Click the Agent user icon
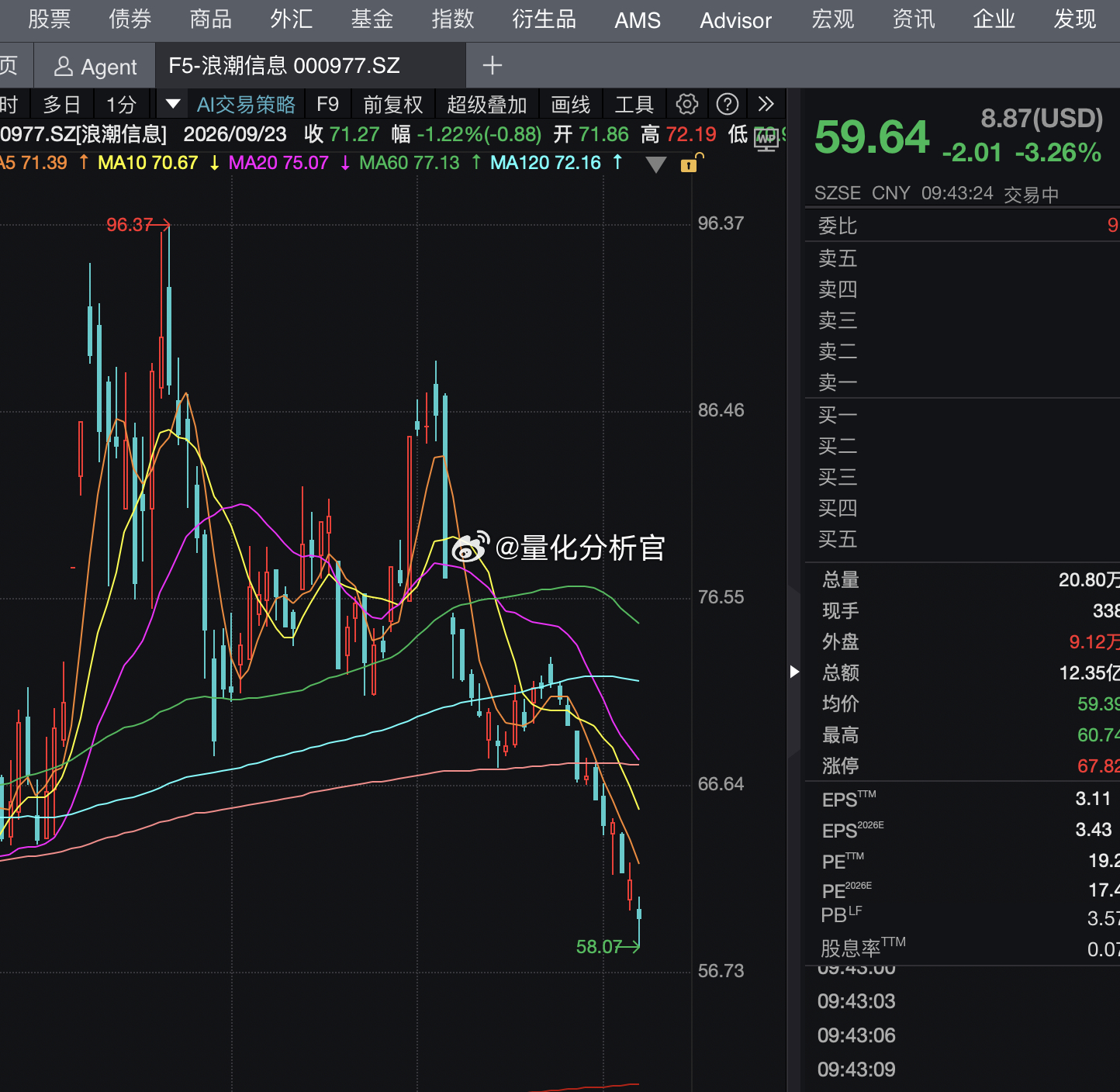Viewport: 1120px width, 1092px height. 64,67
